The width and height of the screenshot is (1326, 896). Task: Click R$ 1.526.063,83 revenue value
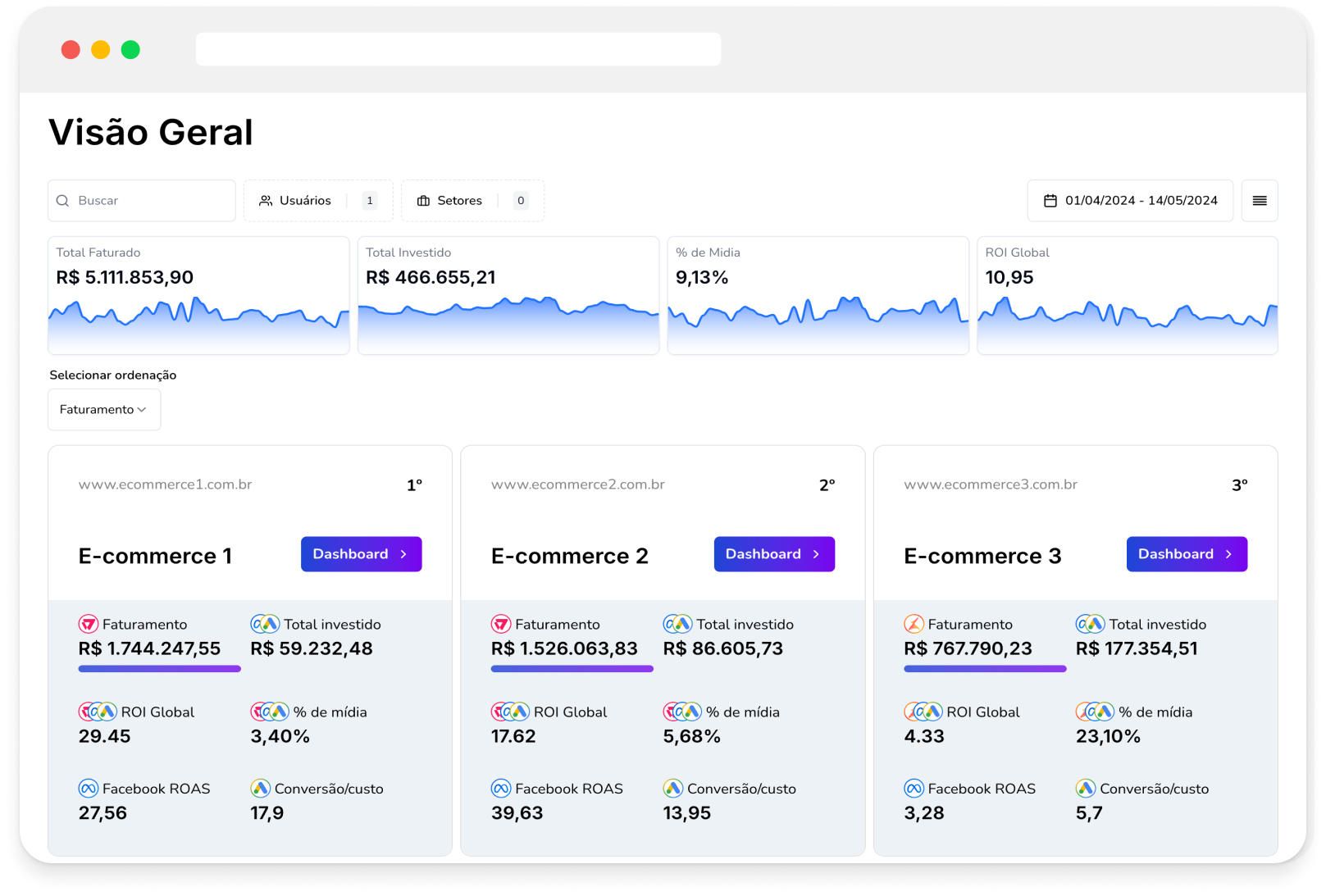pos(564,648)
